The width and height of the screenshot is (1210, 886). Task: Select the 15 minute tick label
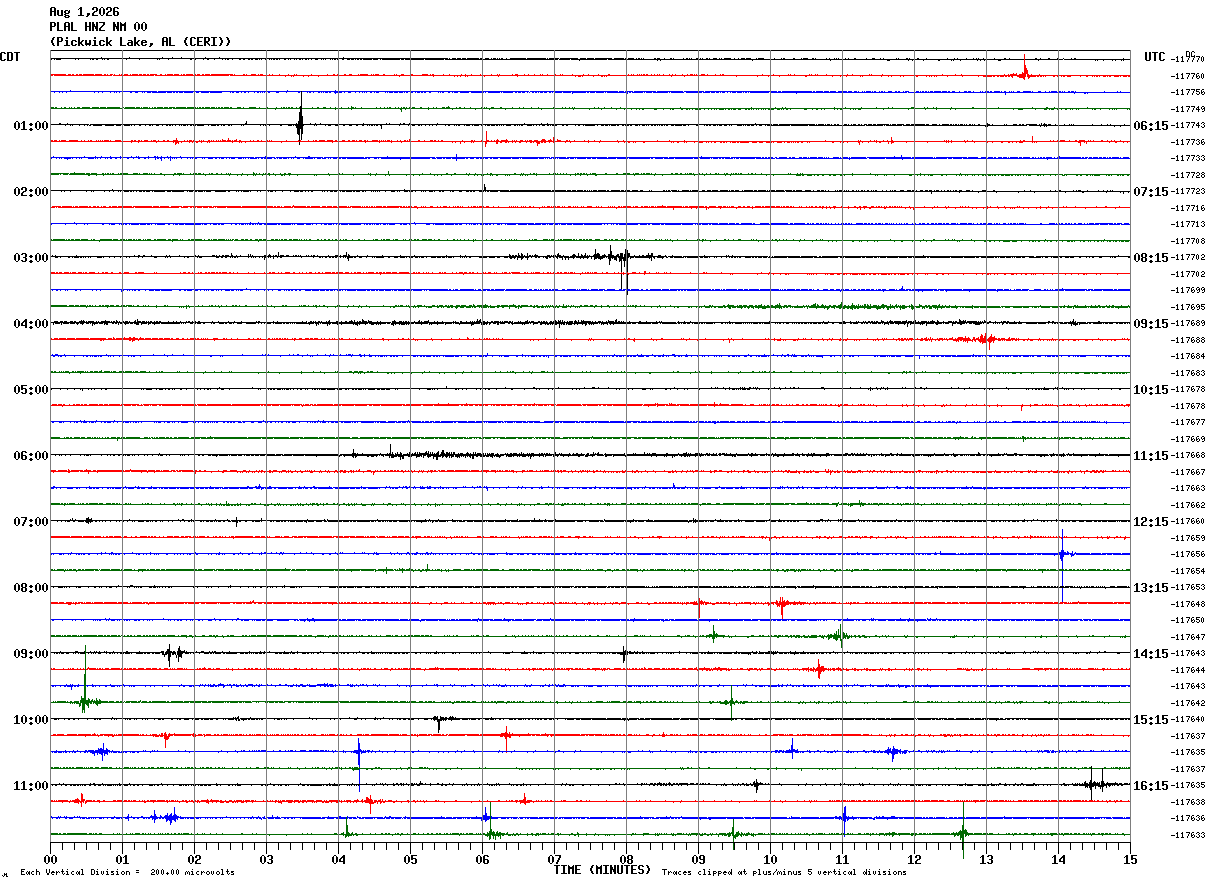(1130, 859)
